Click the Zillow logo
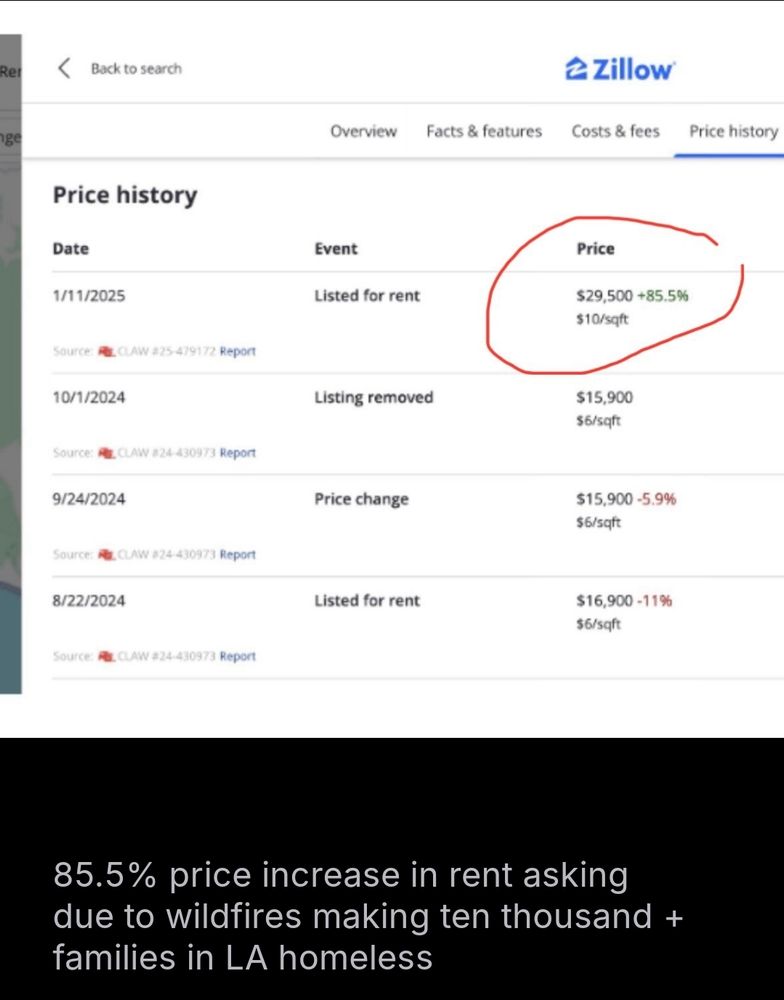Screen dimensions: 784x1000 pos(619,69)
